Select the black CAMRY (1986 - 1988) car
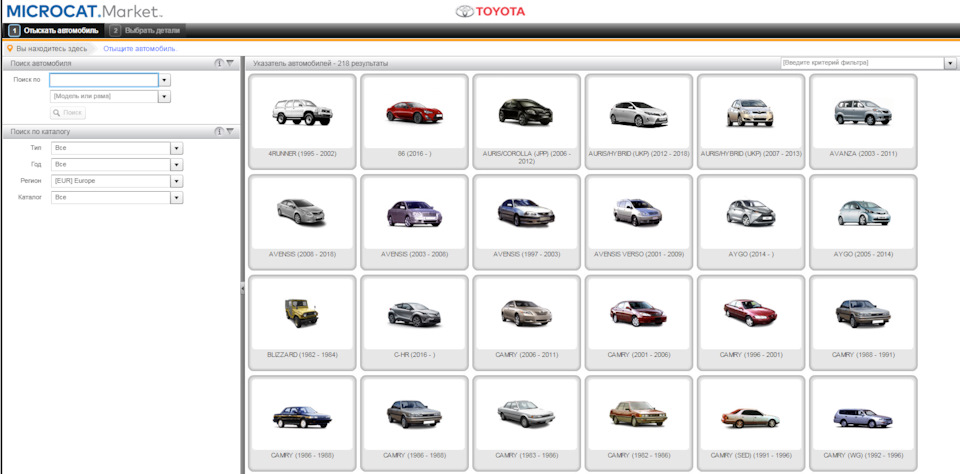Viewport: 960px width, 474px height. (302, 423)
